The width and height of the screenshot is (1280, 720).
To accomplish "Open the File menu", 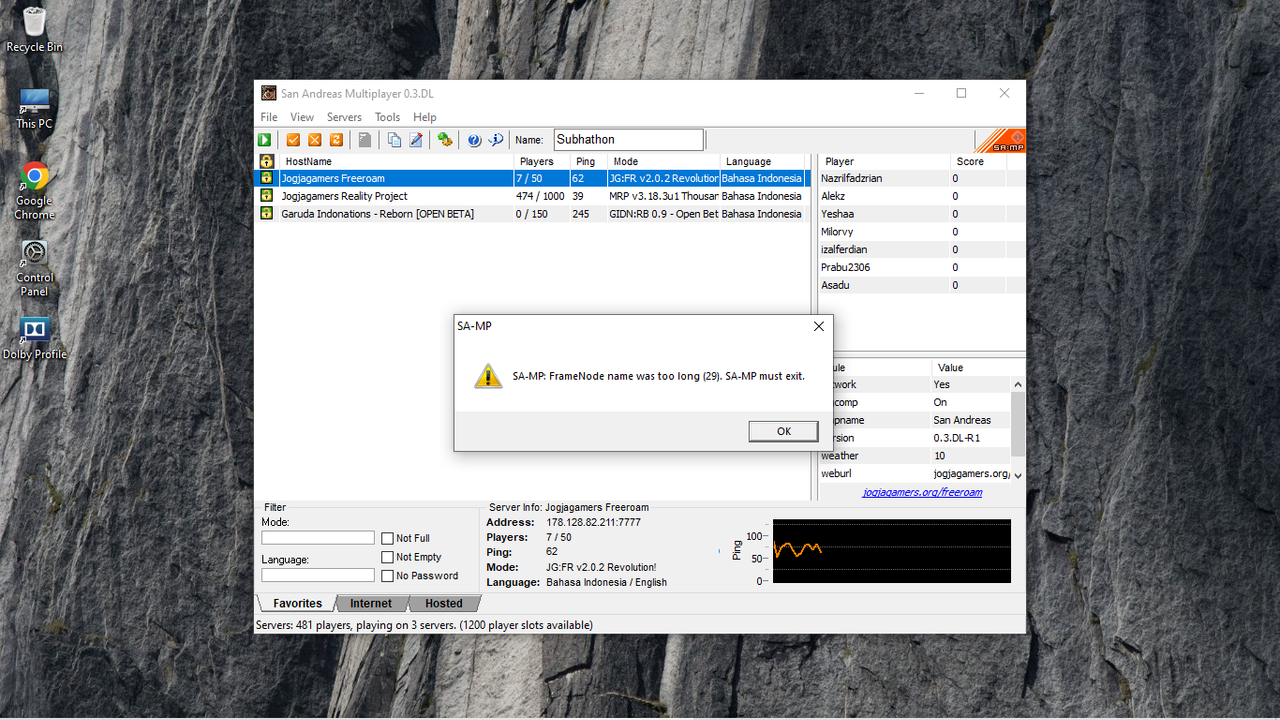I will coord(269,117).
